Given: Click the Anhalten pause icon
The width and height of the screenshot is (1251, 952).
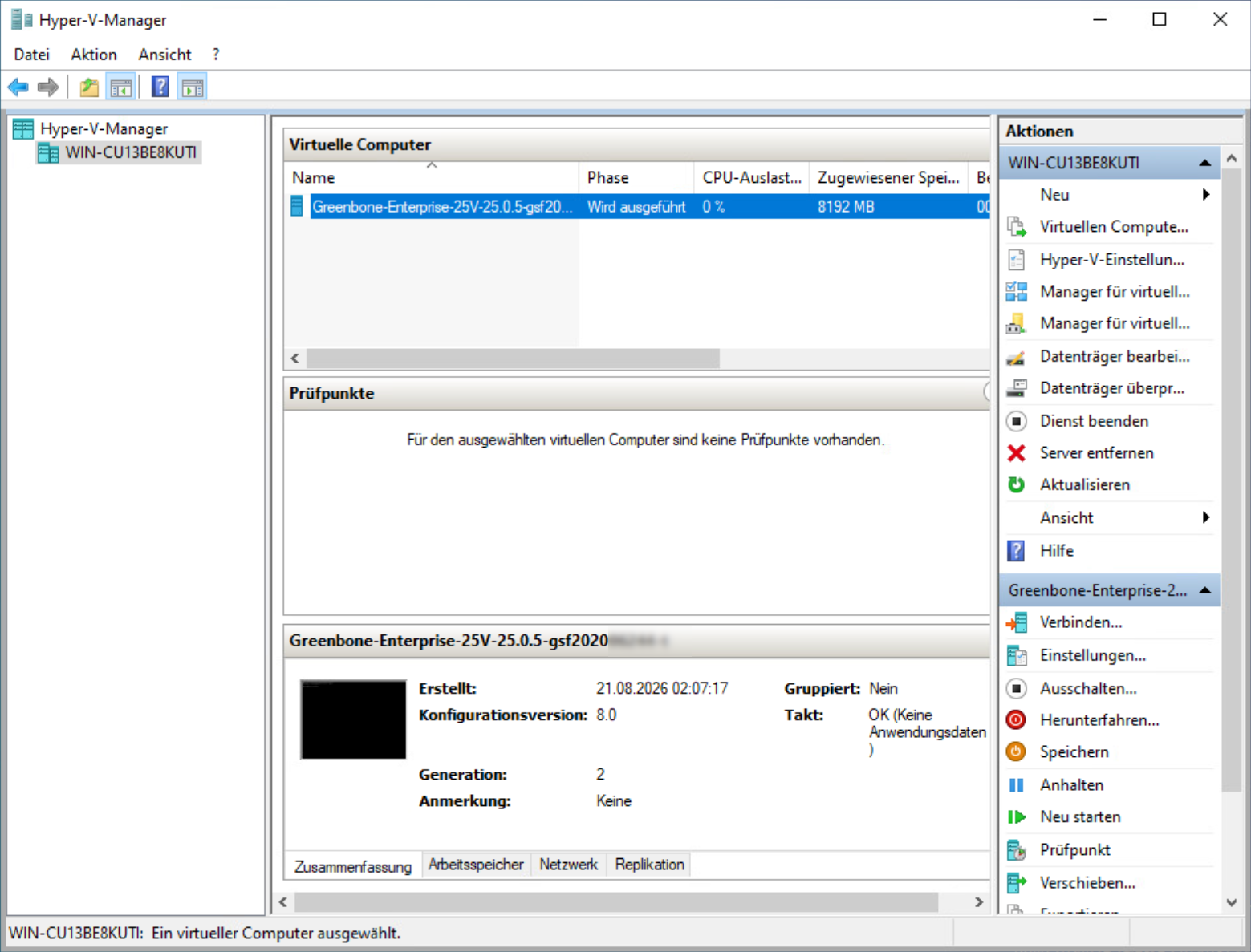Looking at the screenshot, I should (x=1016, y=785).
